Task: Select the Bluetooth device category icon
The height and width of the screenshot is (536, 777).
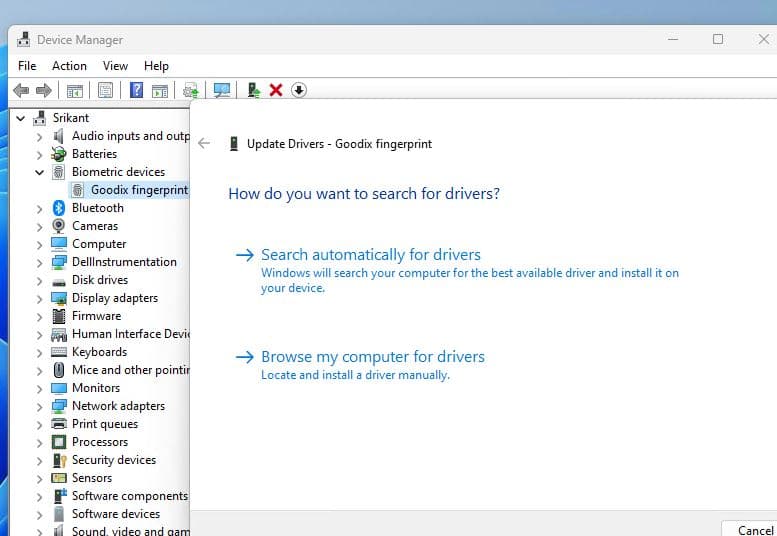Action: coord(59,208)
